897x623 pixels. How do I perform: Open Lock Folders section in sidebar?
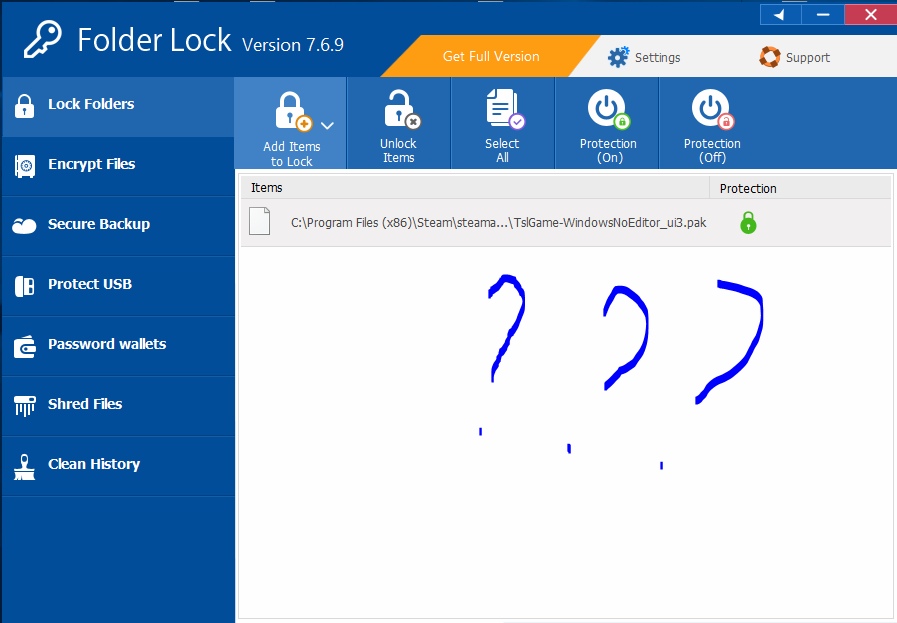click(x=118, y=106)
